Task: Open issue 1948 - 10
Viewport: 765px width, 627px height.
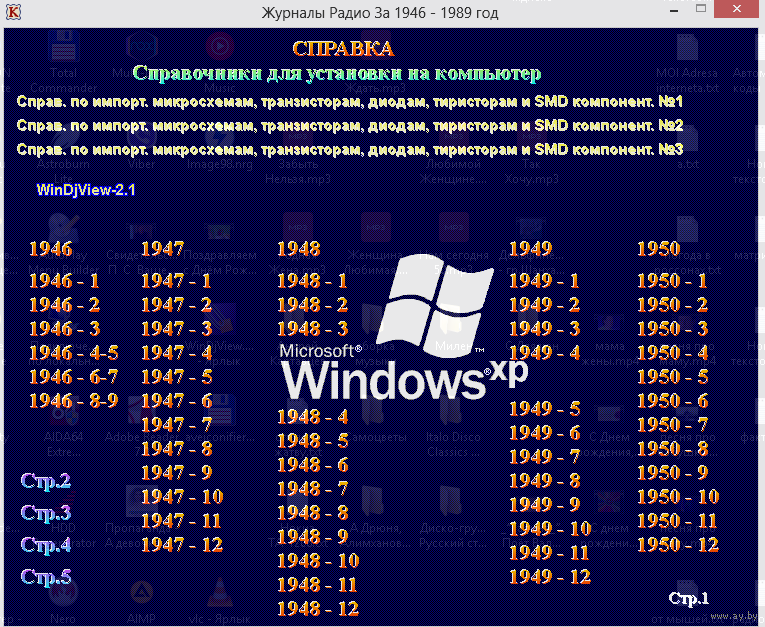Action: (318, 561)
